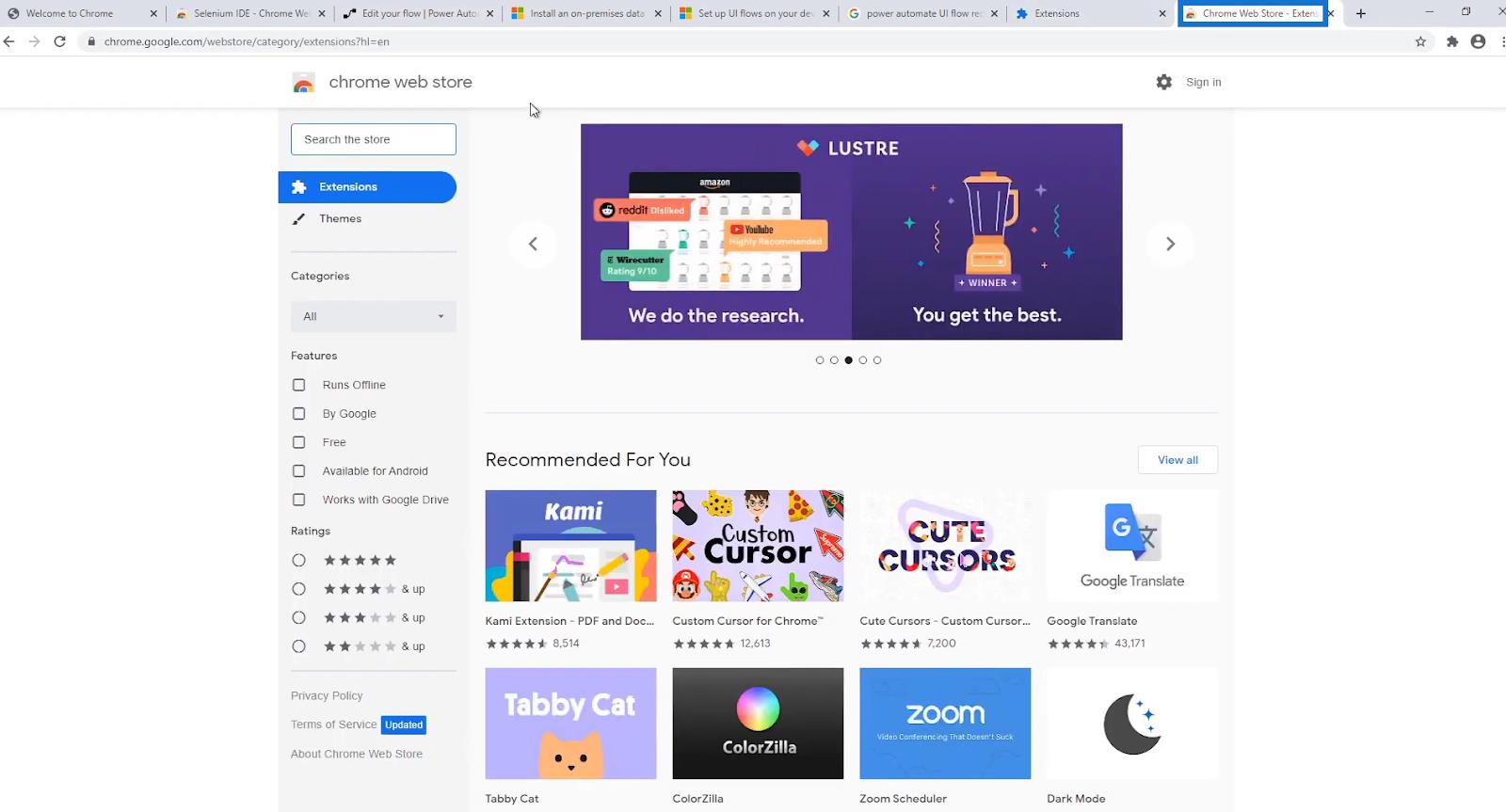Open the Terms of Service link
This screenshot has height=812, width=1506.
point(333,724)
